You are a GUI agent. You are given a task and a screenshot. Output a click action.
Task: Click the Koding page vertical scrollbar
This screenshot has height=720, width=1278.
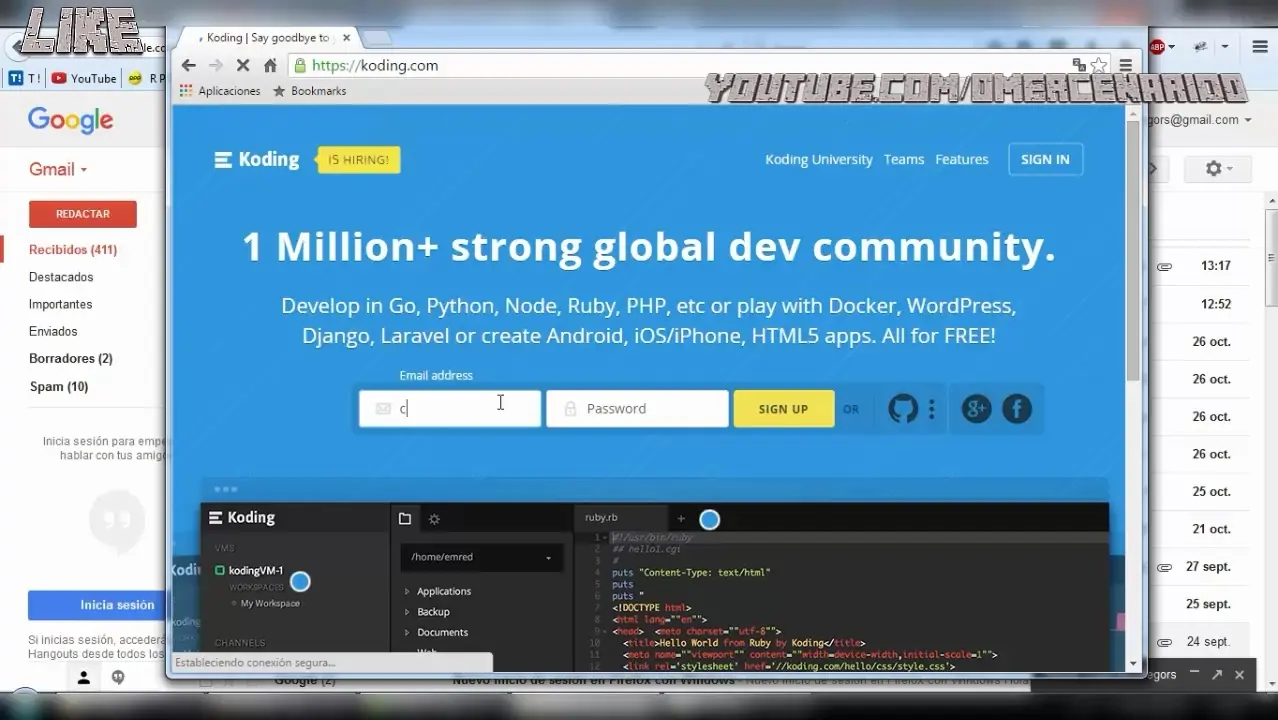coord(1133,250)
